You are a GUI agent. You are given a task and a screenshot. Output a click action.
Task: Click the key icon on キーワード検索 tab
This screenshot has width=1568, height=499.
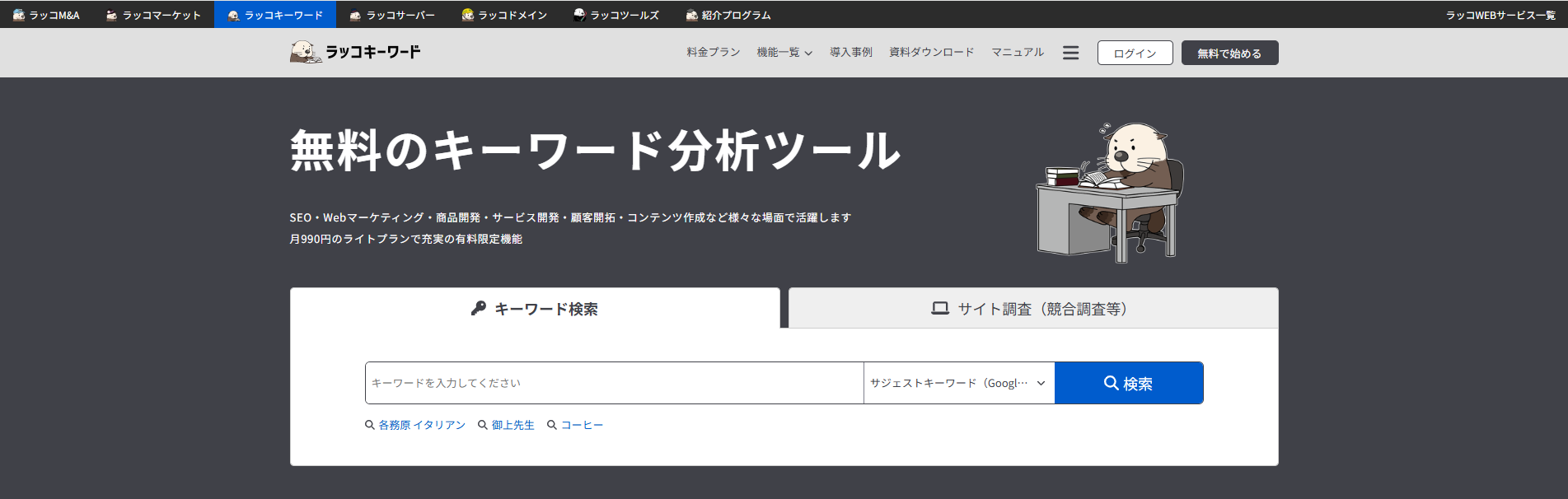[x=478, y=308]
